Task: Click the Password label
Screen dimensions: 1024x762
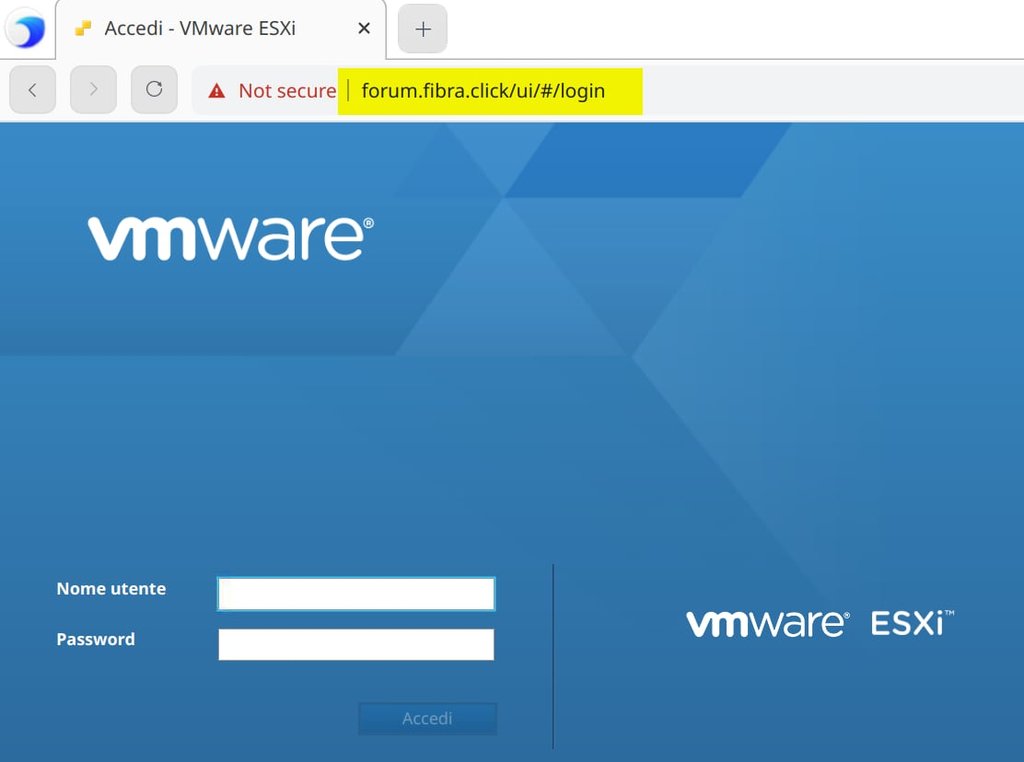Action: [96, 639]
